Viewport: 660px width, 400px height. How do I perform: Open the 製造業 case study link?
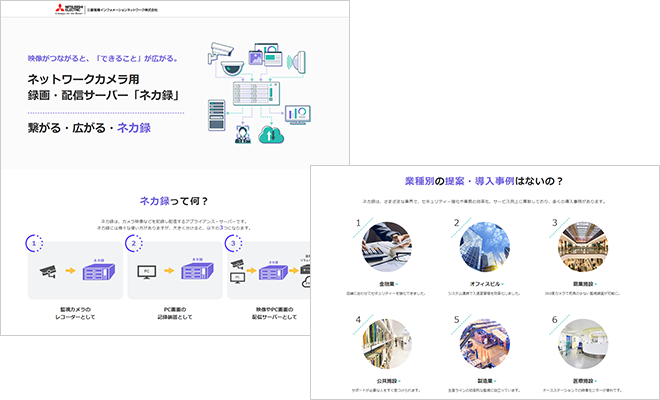(487, 381)
